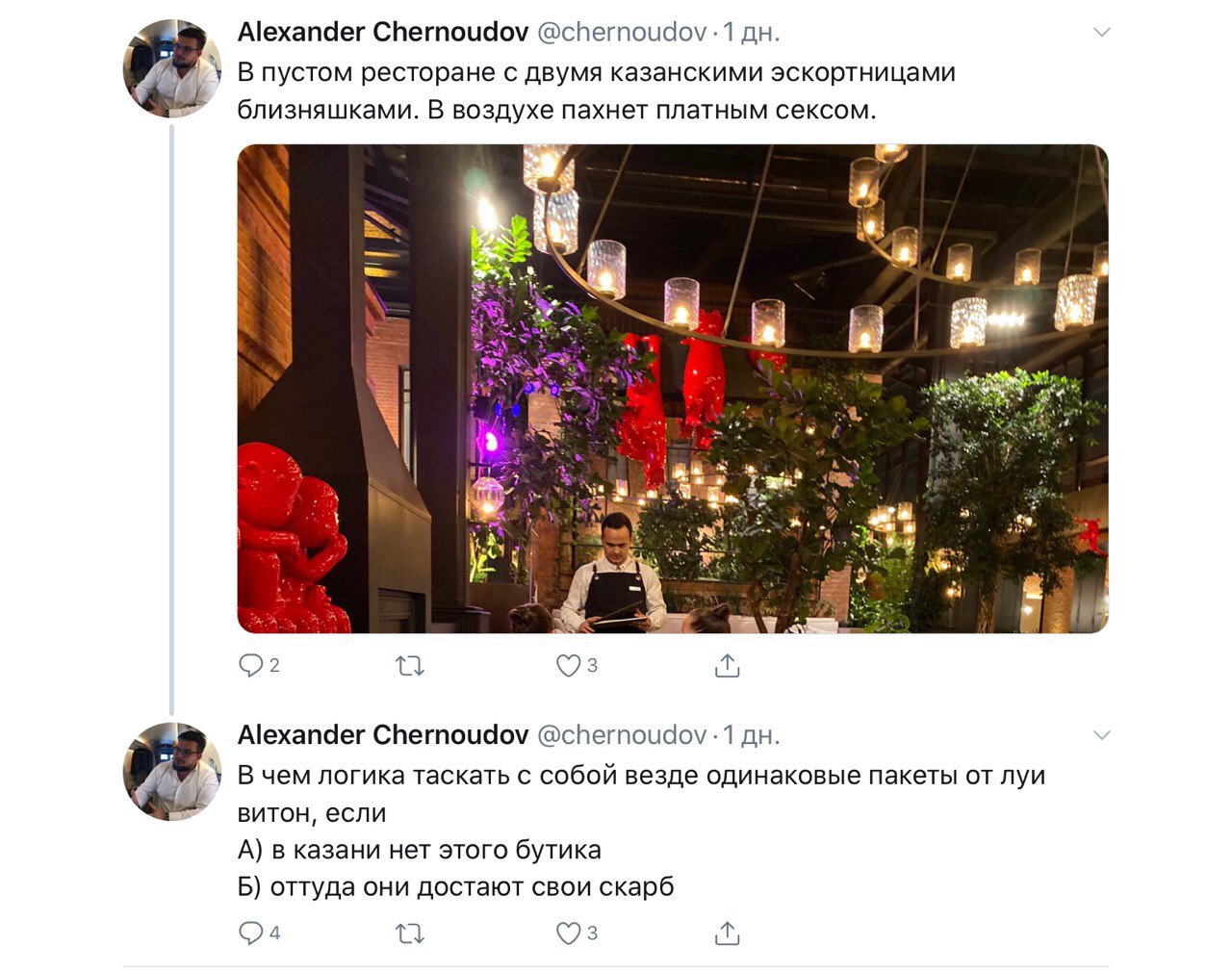
Task: Open Alexander Chernoudov's avatar on second tweet
Action: tap(172, 771)
